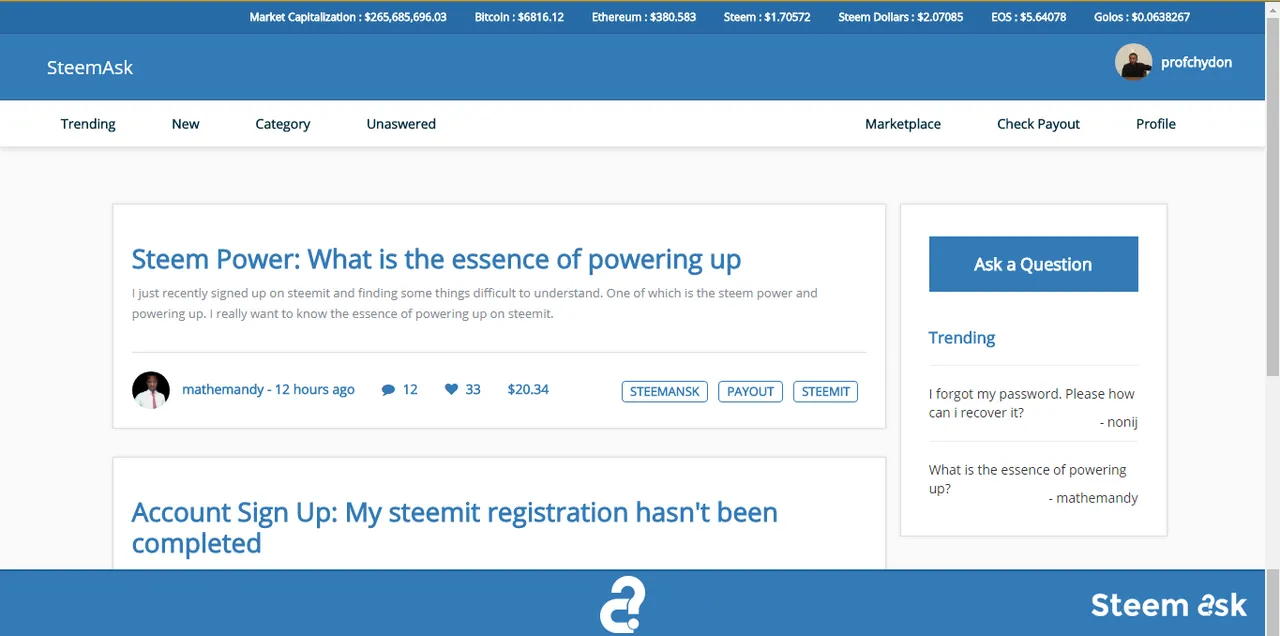The image size is (1280, 636).
Task: Click the Bitcoin price ticker
Action: [519, 17]
